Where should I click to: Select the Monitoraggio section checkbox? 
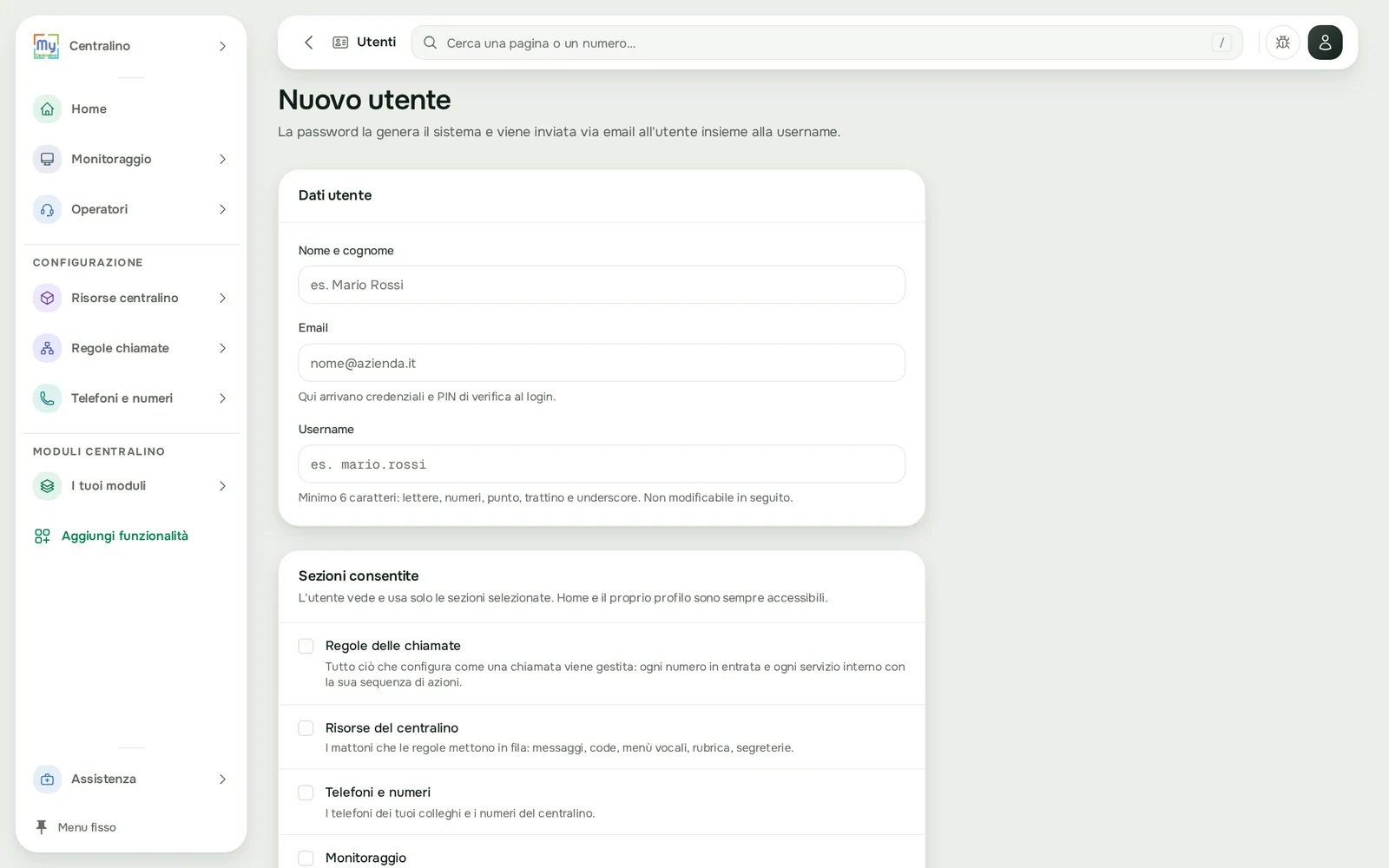pyautogui.click(x=306, y=858)
